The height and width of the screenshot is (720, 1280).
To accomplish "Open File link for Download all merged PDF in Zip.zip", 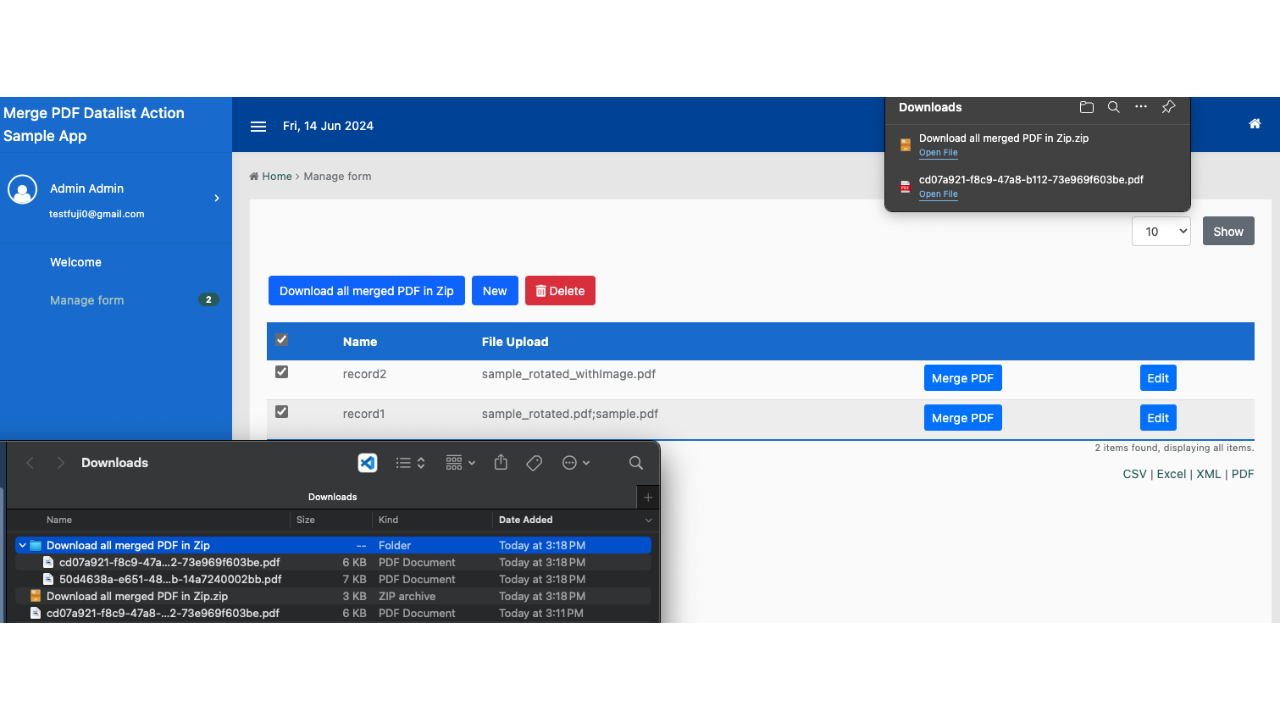I will (938, 153).
